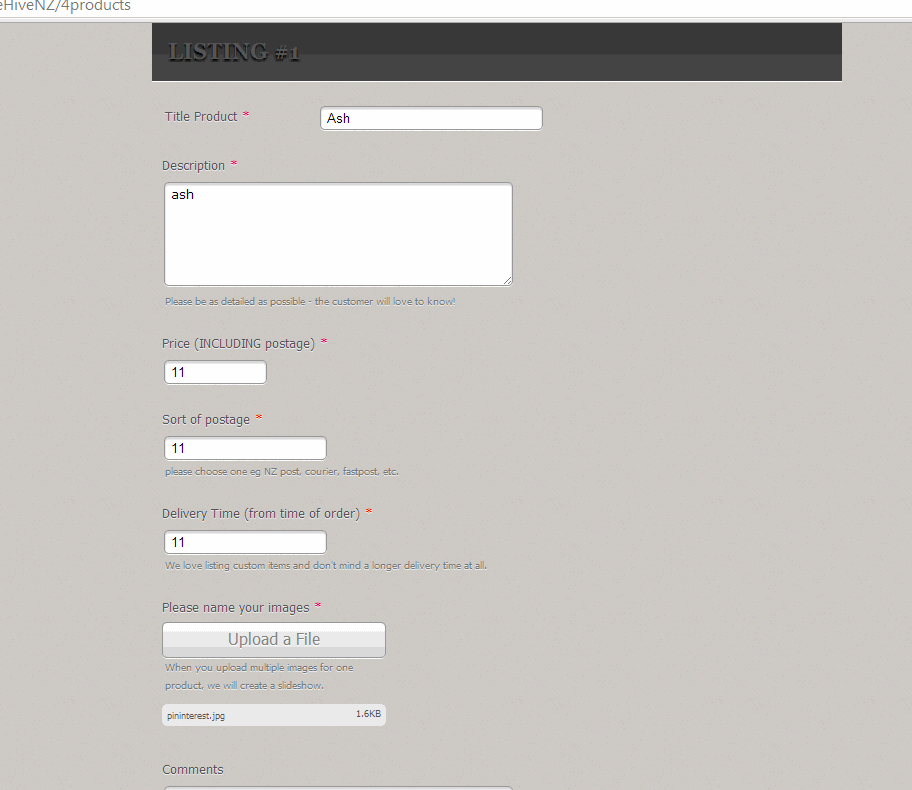Click the Description field label
912x790 pixels.
(193, 166)
